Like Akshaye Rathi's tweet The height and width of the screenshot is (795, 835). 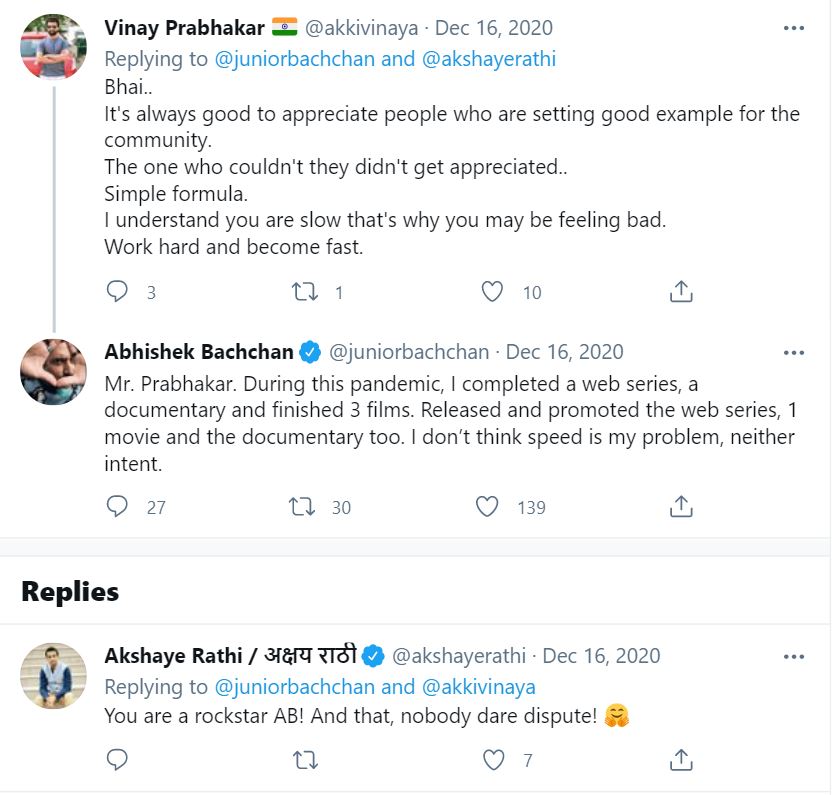[x=493, y=760]
